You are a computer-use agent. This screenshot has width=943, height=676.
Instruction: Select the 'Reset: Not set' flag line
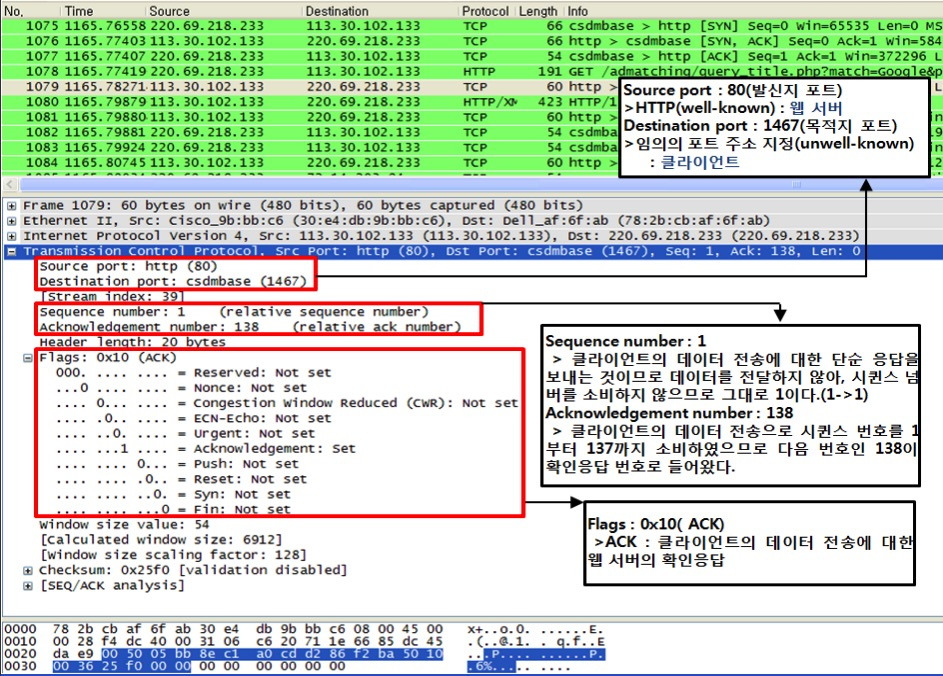(181, 479)
